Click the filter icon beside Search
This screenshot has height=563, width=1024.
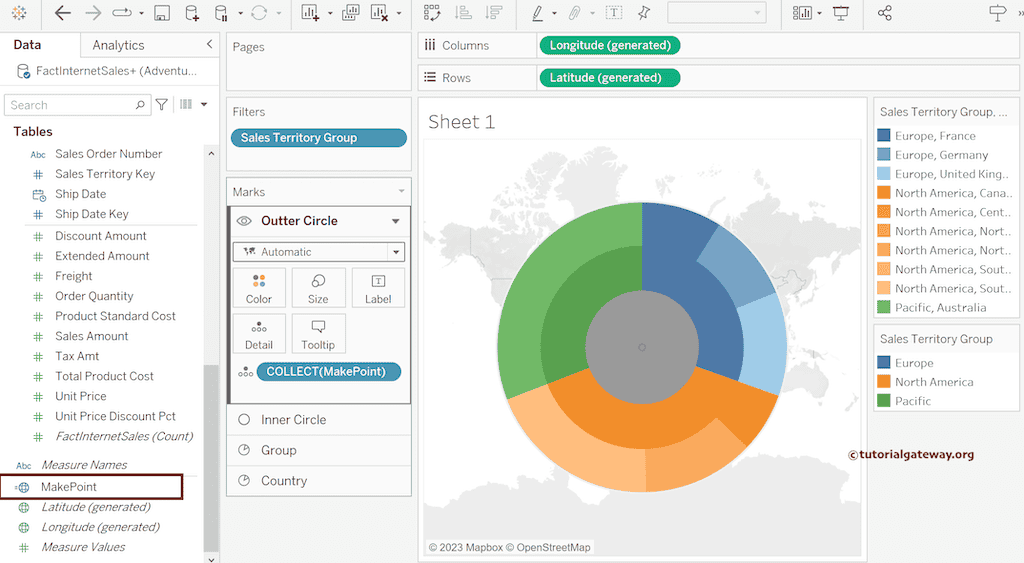coord(162,105)
